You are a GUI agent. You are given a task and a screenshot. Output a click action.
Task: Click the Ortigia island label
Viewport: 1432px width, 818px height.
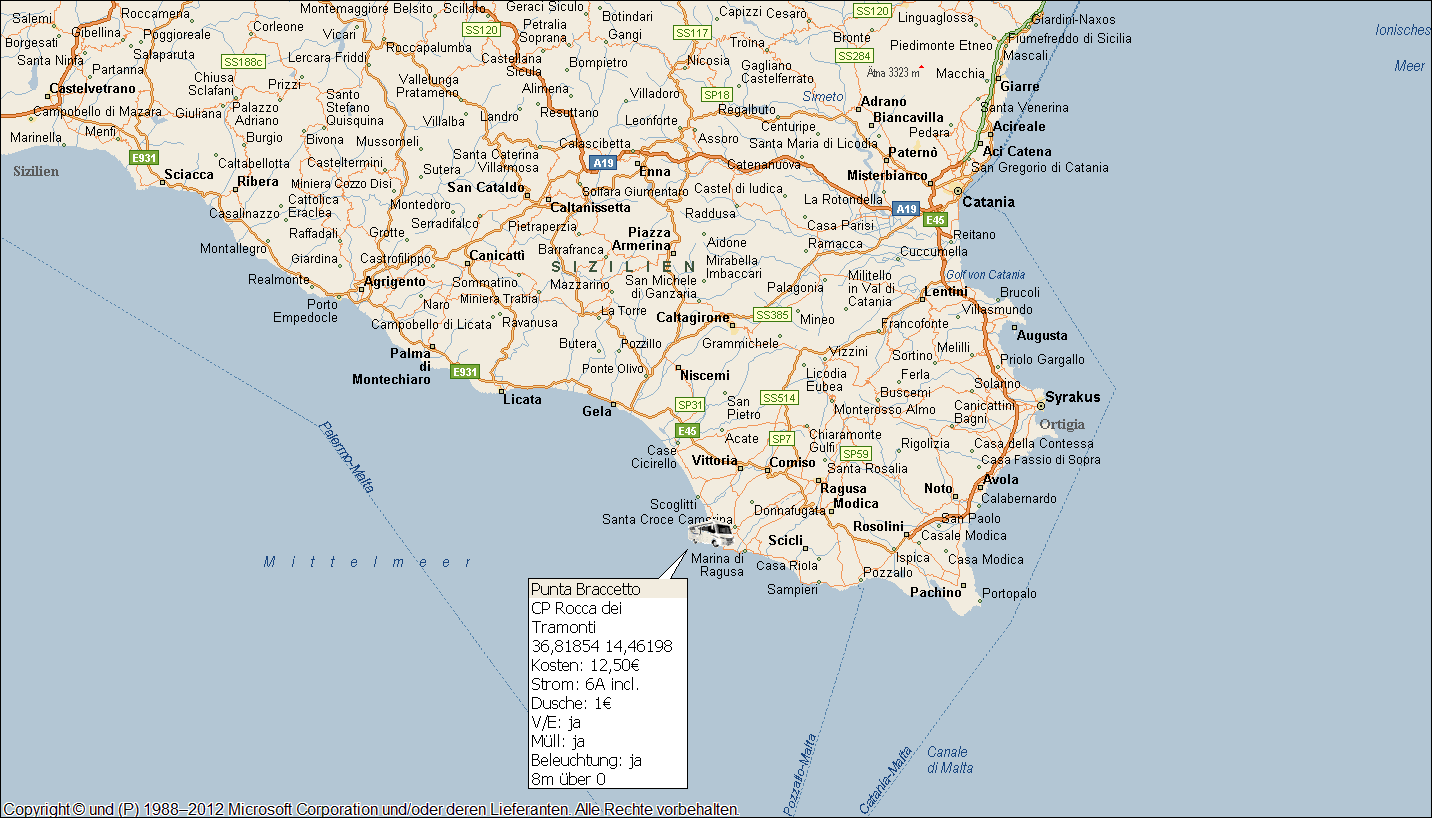(x=1062, y=424)
